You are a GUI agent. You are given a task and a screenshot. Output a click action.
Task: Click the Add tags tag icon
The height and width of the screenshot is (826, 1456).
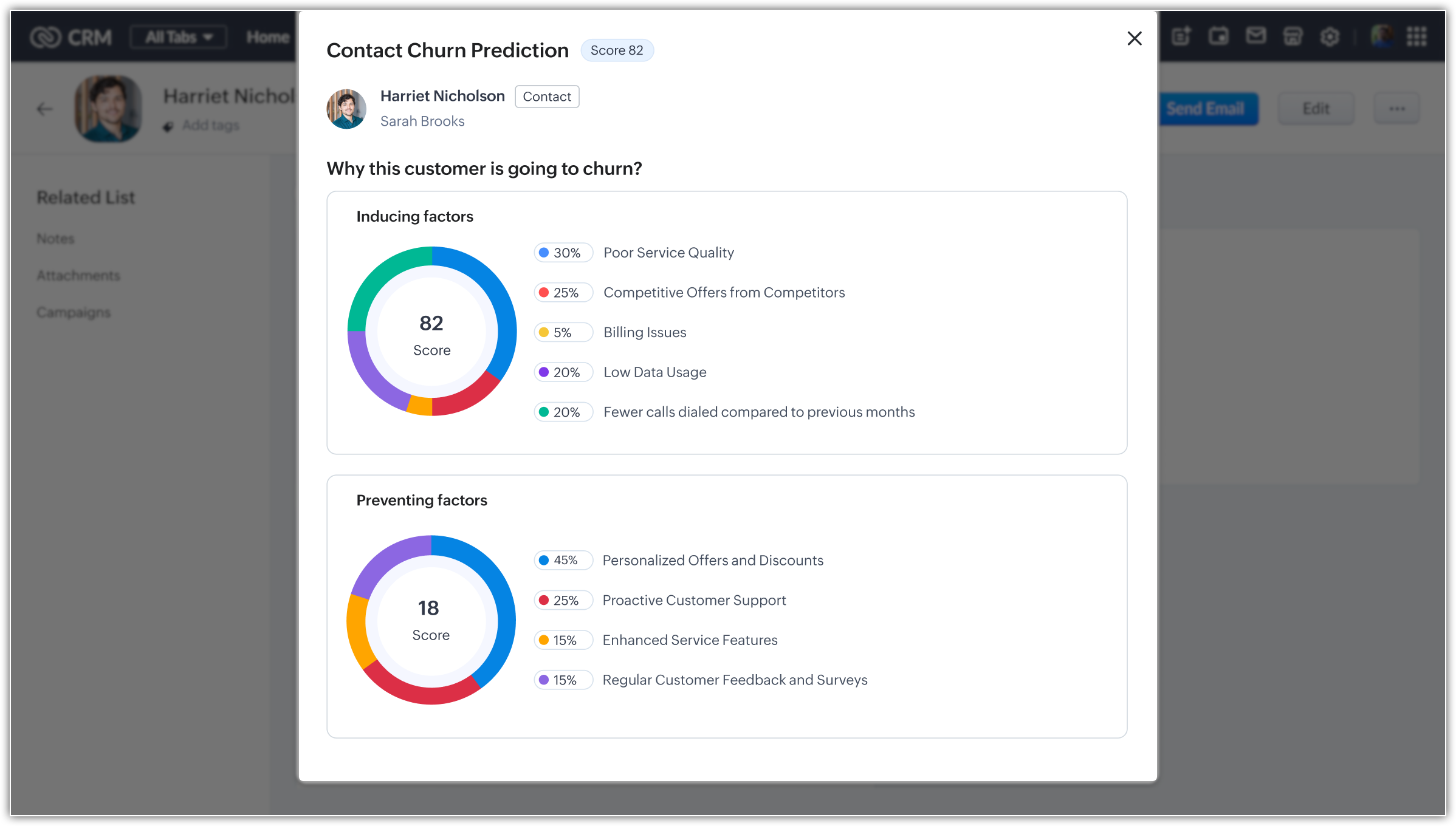pos(168,126)
